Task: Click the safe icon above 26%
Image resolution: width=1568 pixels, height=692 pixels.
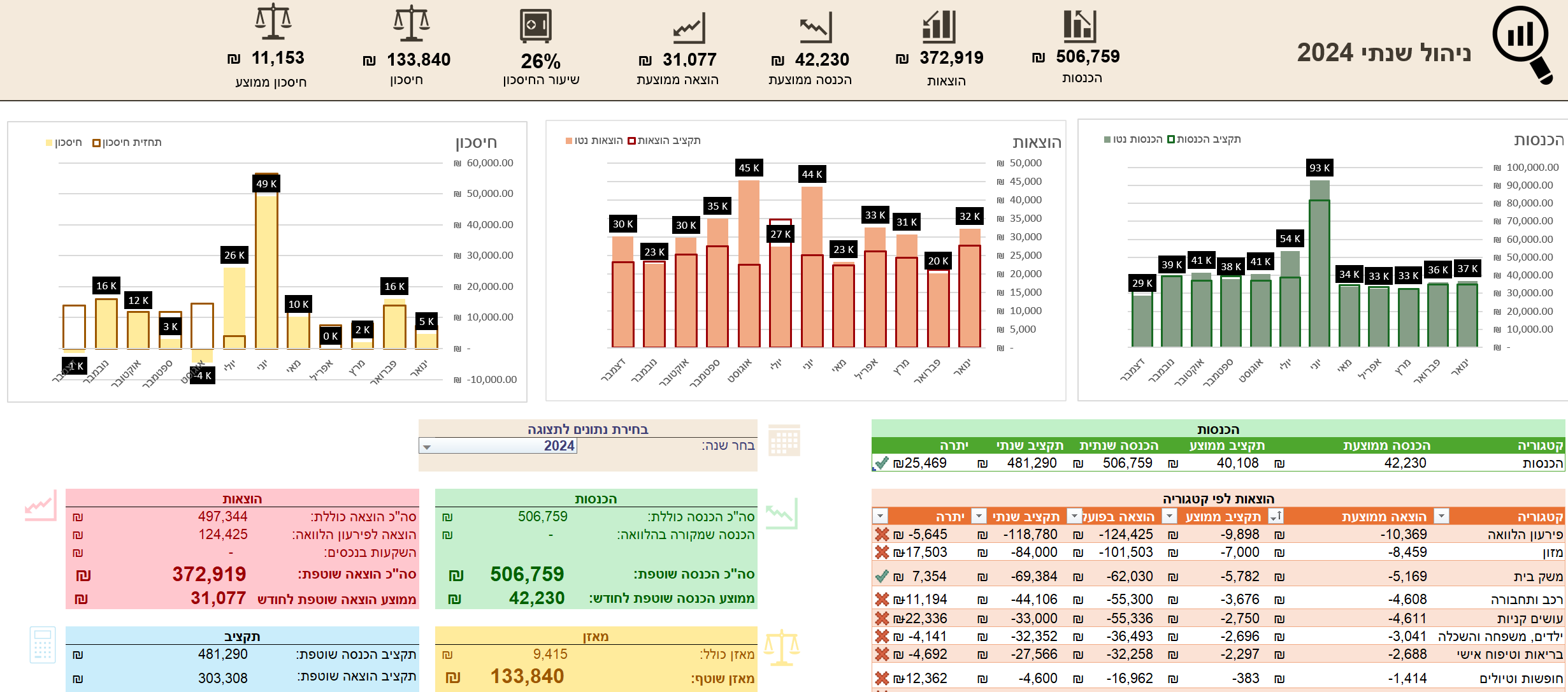Action: pyautogui.click(x=535, y=26)
